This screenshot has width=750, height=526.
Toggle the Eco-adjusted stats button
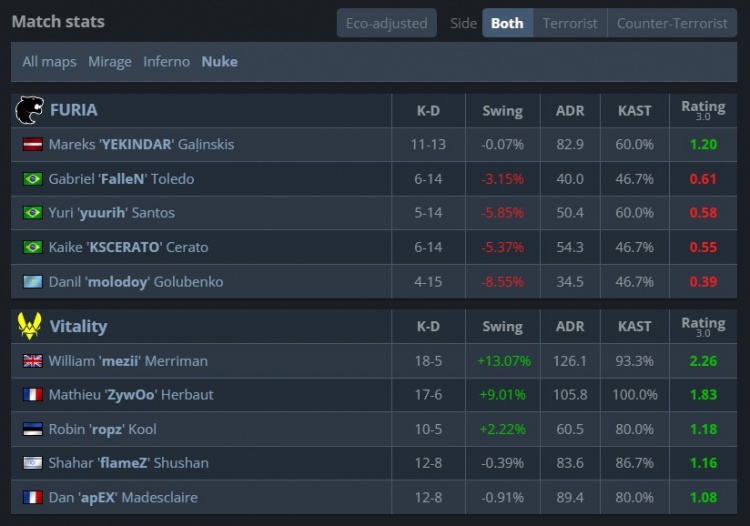pos(385,23)
